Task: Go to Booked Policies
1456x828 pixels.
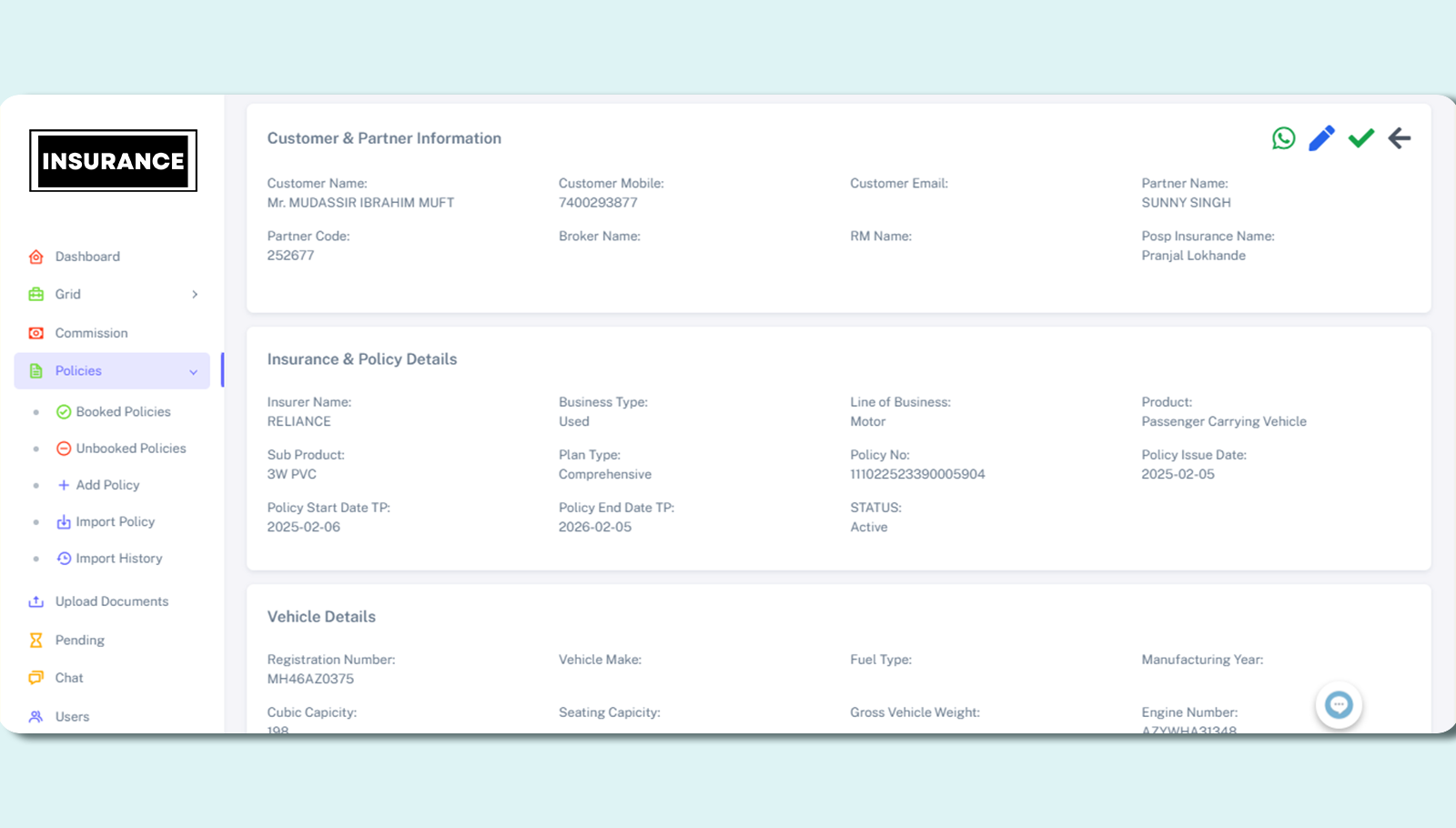Action: [123, 412]
